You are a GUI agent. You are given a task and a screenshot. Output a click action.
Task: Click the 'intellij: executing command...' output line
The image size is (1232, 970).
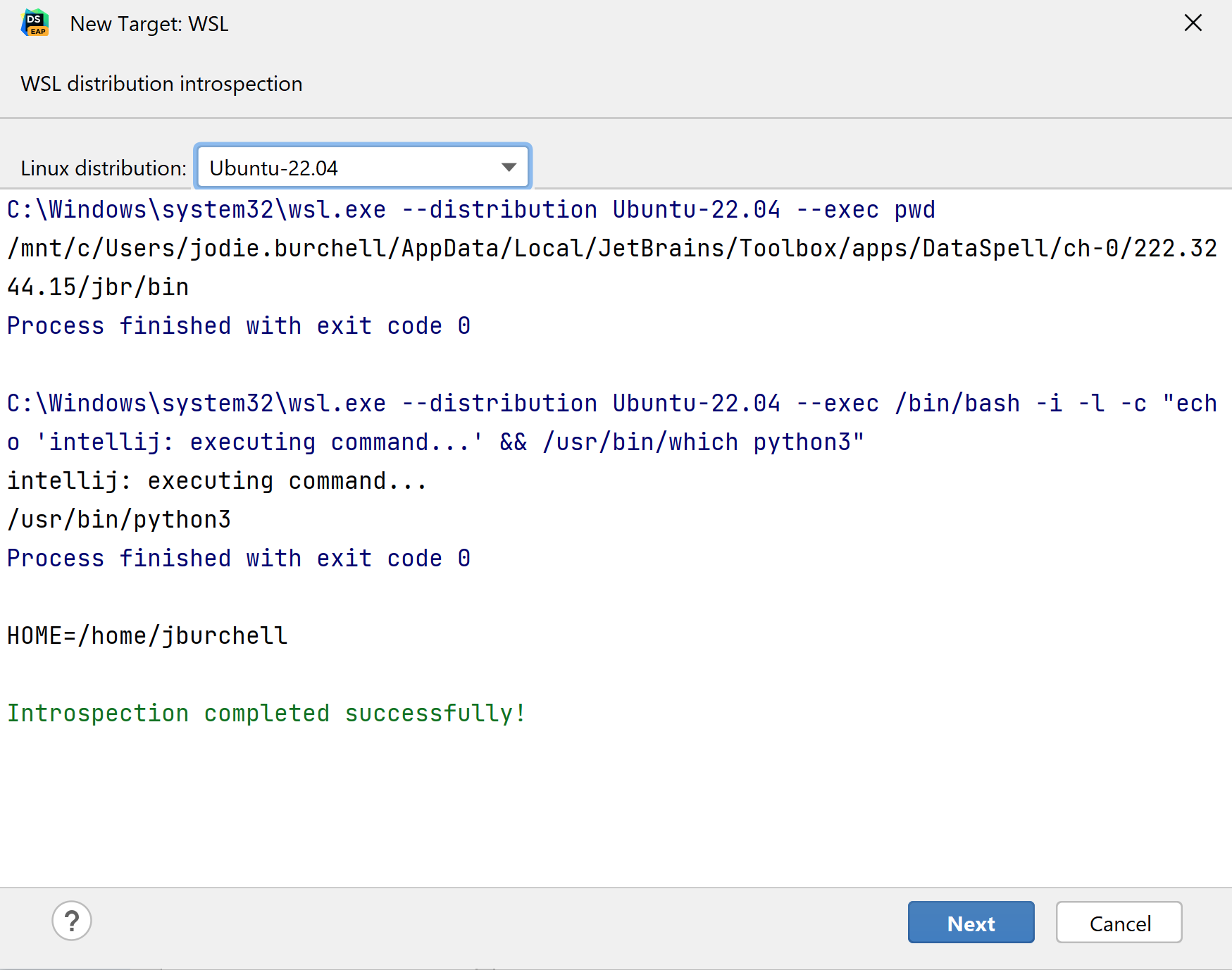(218, 481)
